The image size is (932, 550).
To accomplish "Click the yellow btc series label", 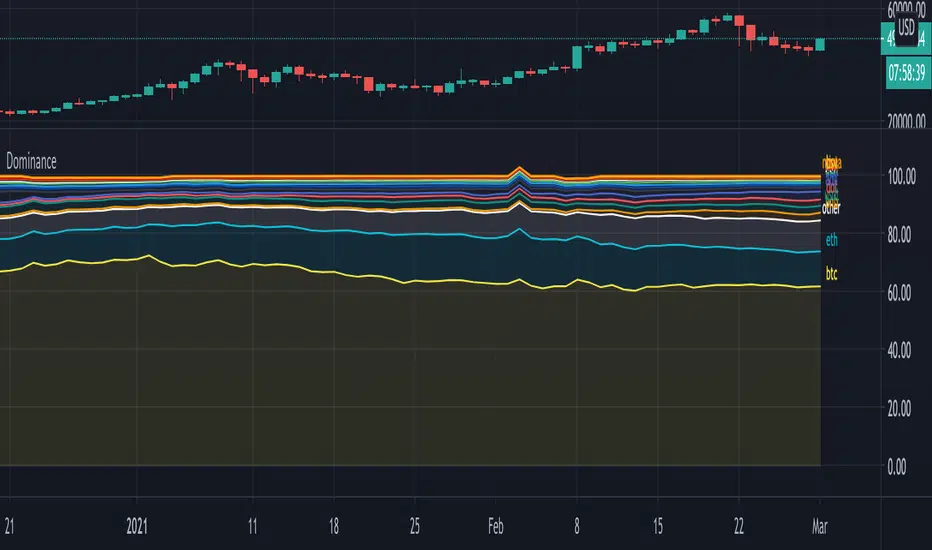I will 832,274.
